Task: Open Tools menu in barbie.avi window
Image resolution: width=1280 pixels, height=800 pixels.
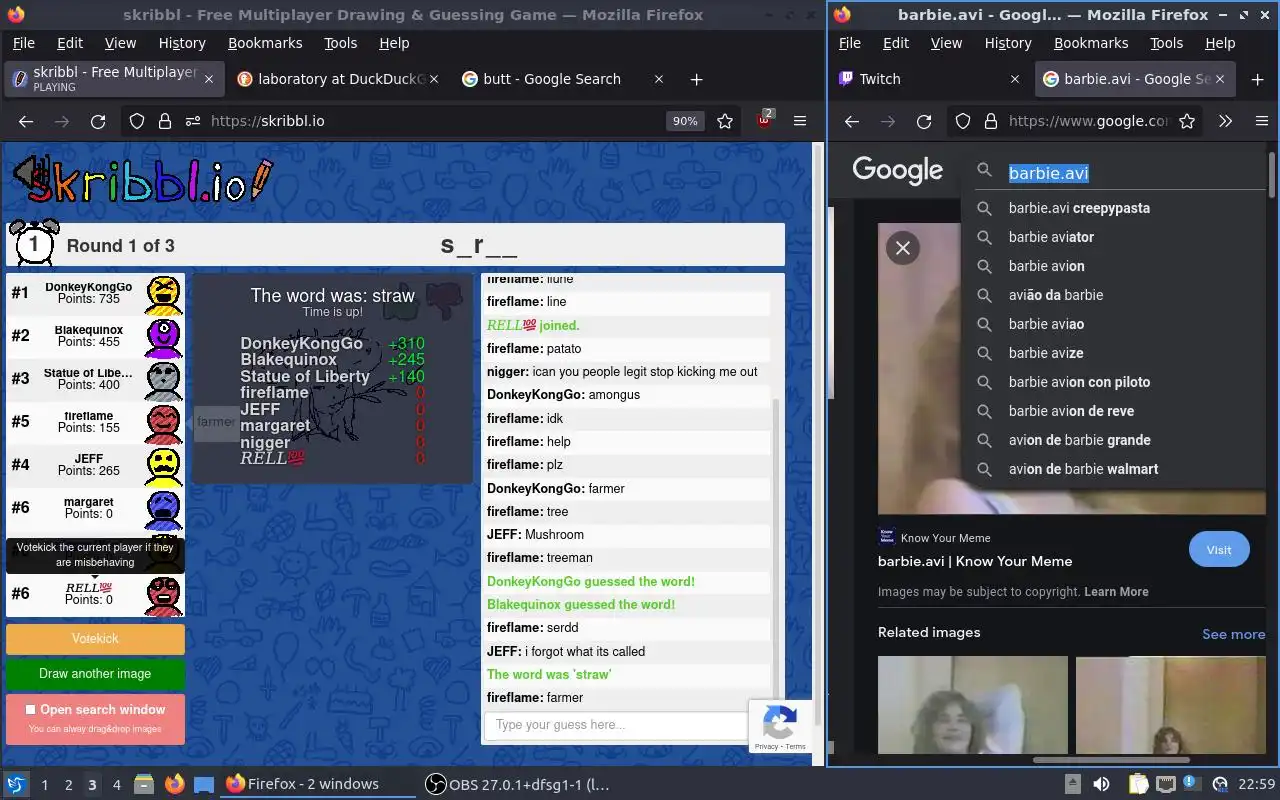Action: pyautogui.click(x=1166, y=43)
